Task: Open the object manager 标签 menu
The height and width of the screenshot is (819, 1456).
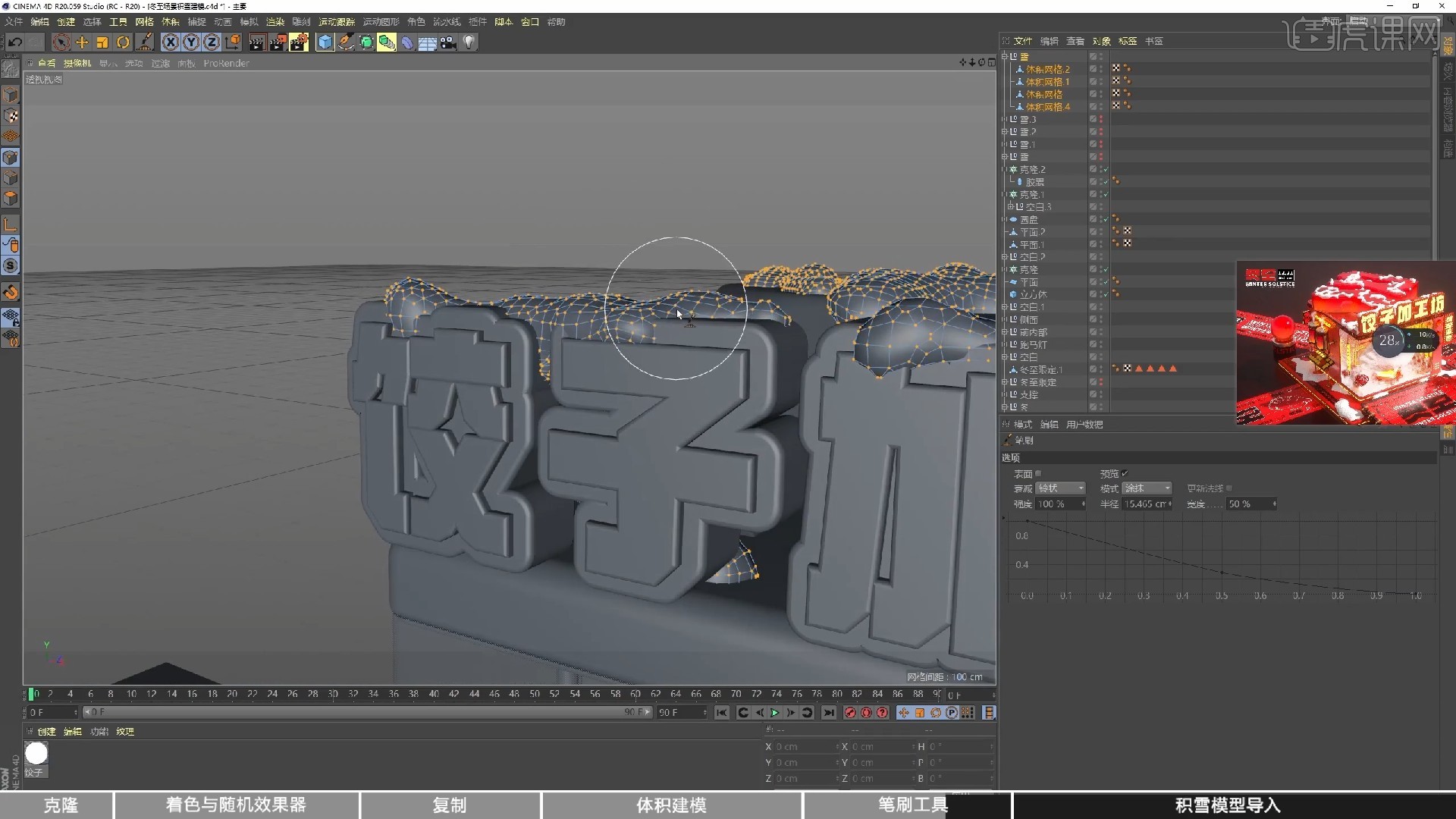Action: click(1128, 41)
